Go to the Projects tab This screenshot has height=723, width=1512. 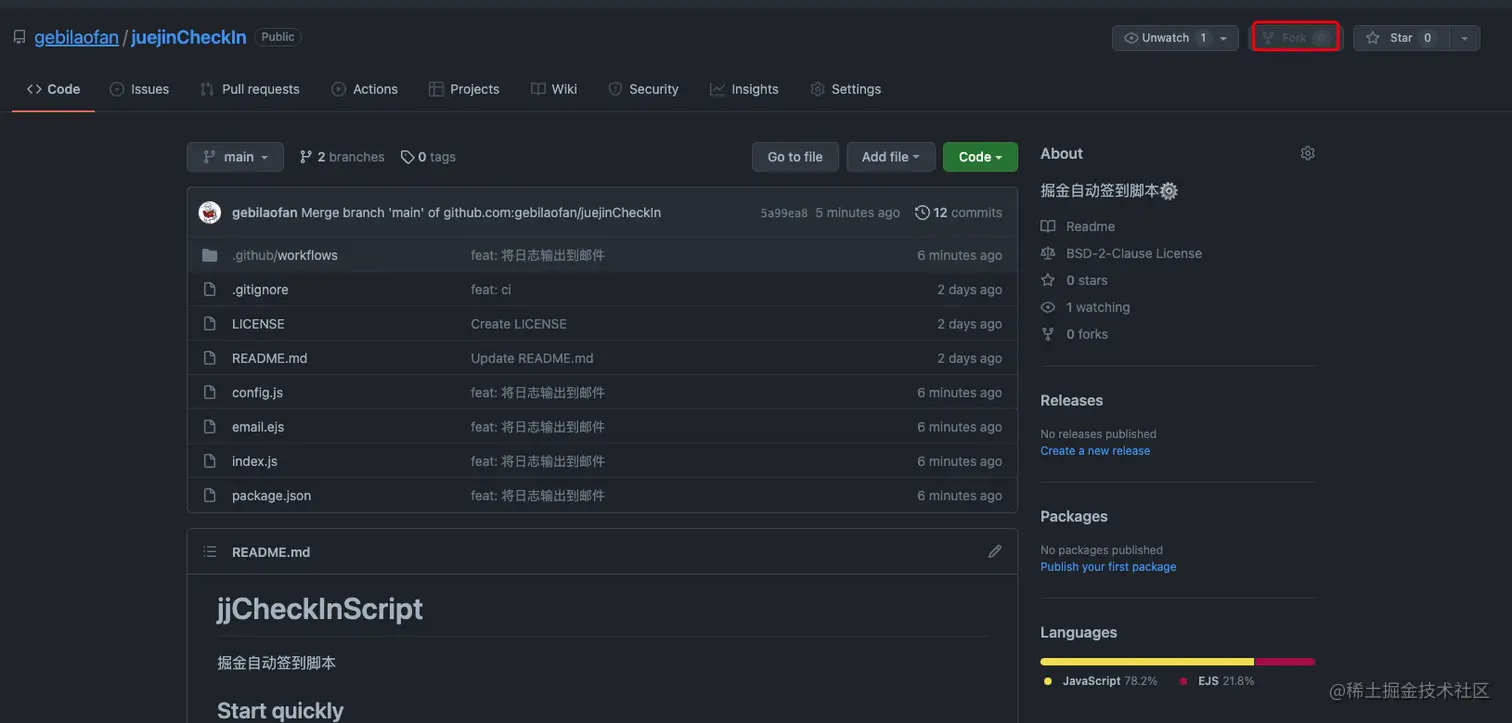coord(463,89)
